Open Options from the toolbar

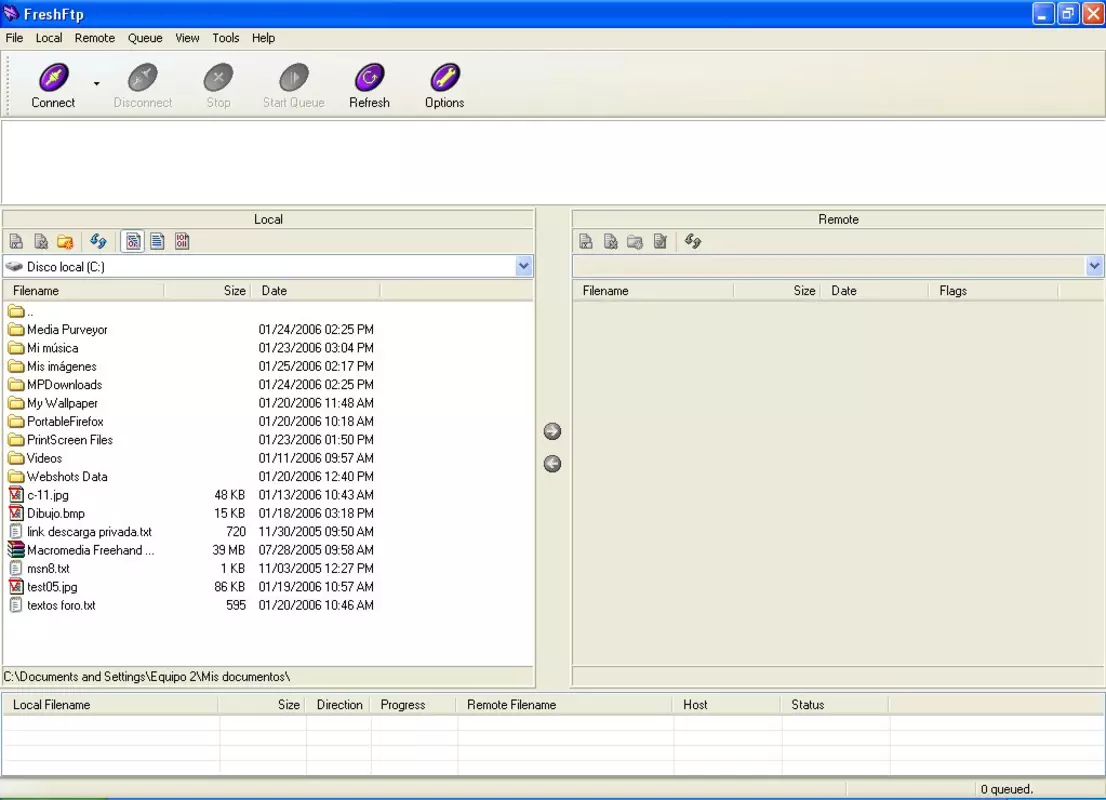(x=444, y=85)
